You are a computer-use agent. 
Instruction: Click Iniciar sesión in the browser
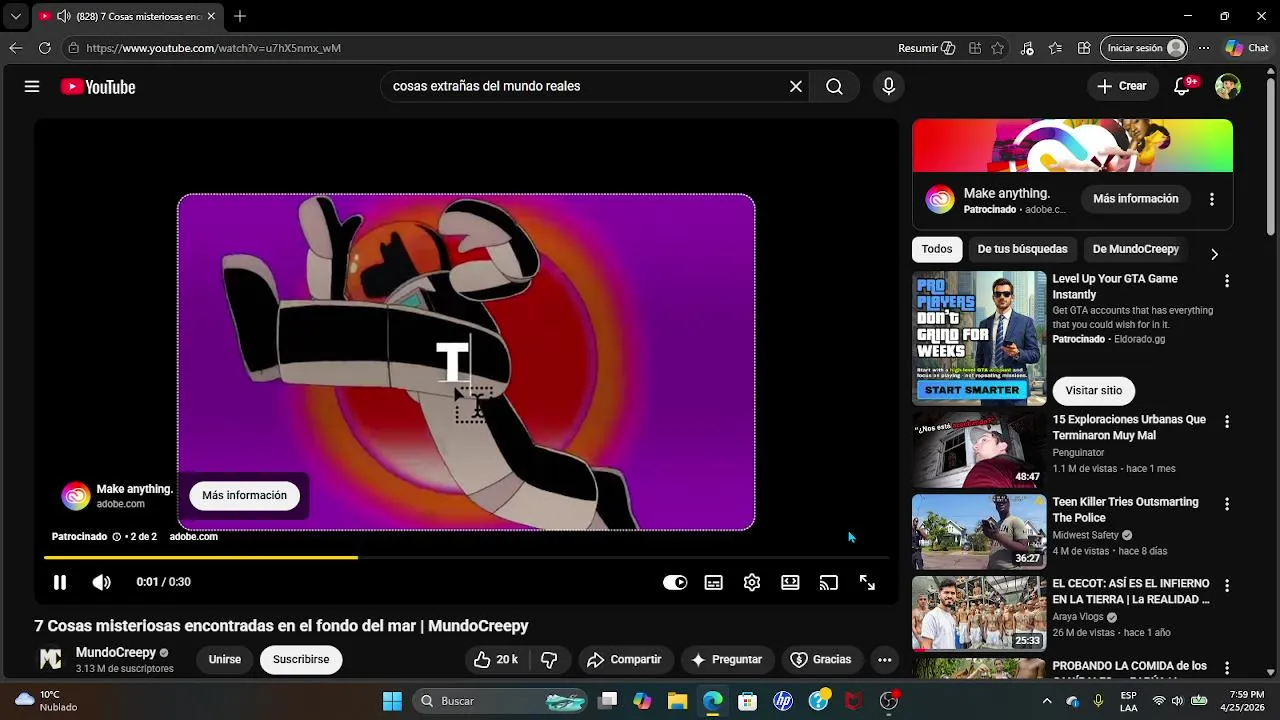coord(1145,48)
